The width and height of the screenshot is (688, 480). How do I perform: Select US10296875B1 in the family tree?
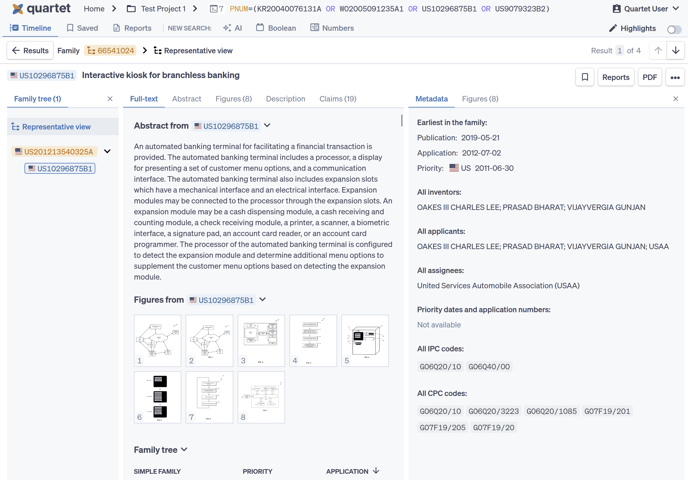(x=60, y=169)
